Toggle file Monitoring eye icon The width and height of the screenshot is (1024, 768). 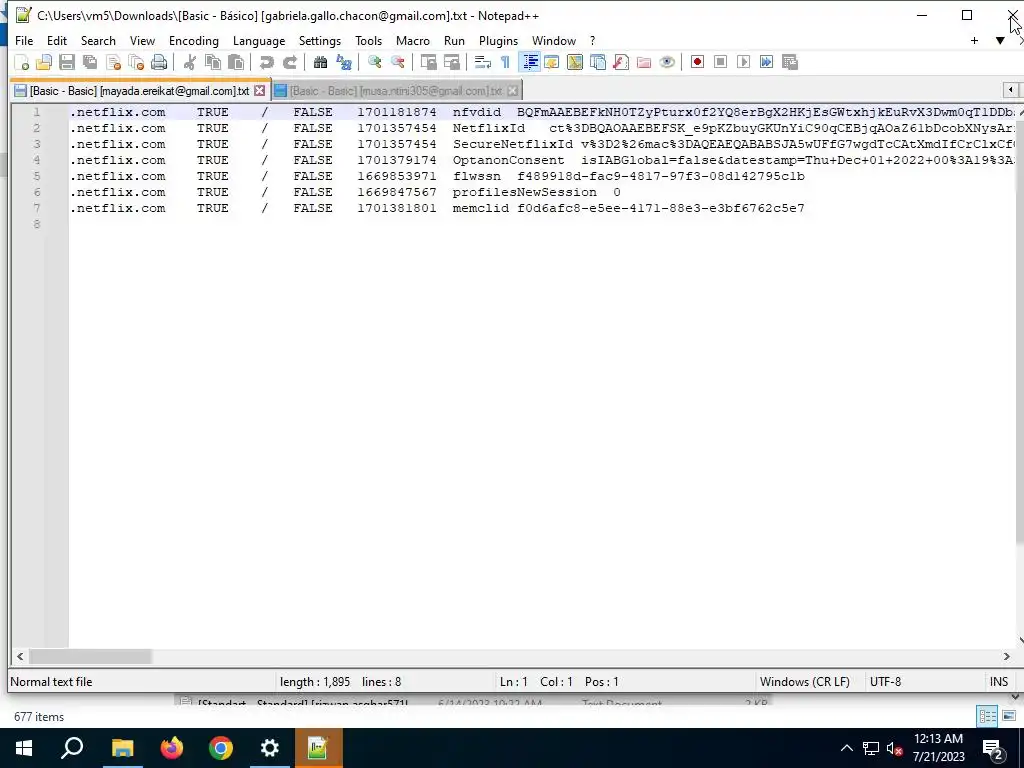(x=667, y=62)
